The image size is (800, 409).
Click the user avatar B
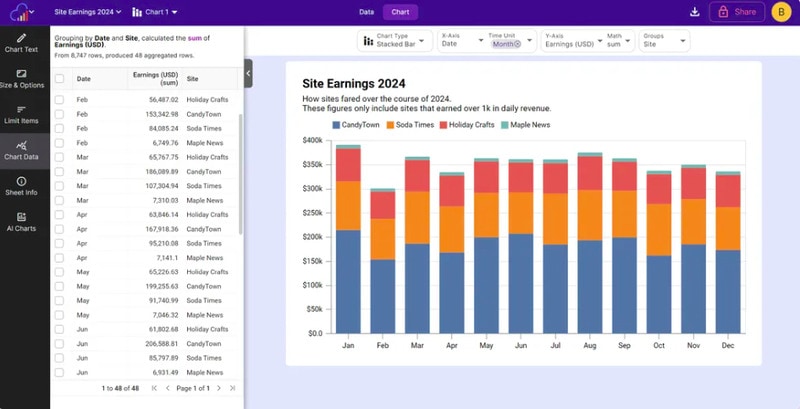783,12
